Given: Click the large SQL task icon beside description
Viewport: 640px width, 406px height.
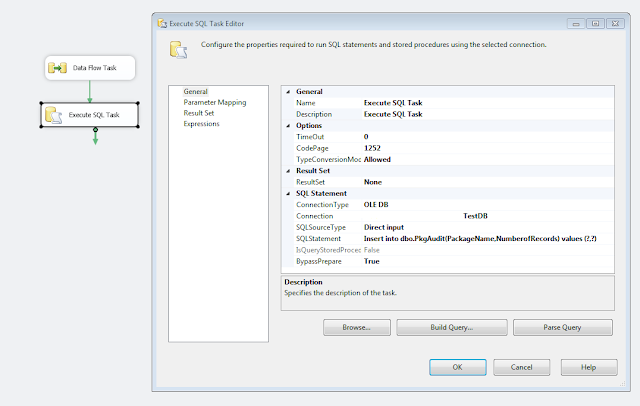Looking at the screenshot, I should [178, 49].
